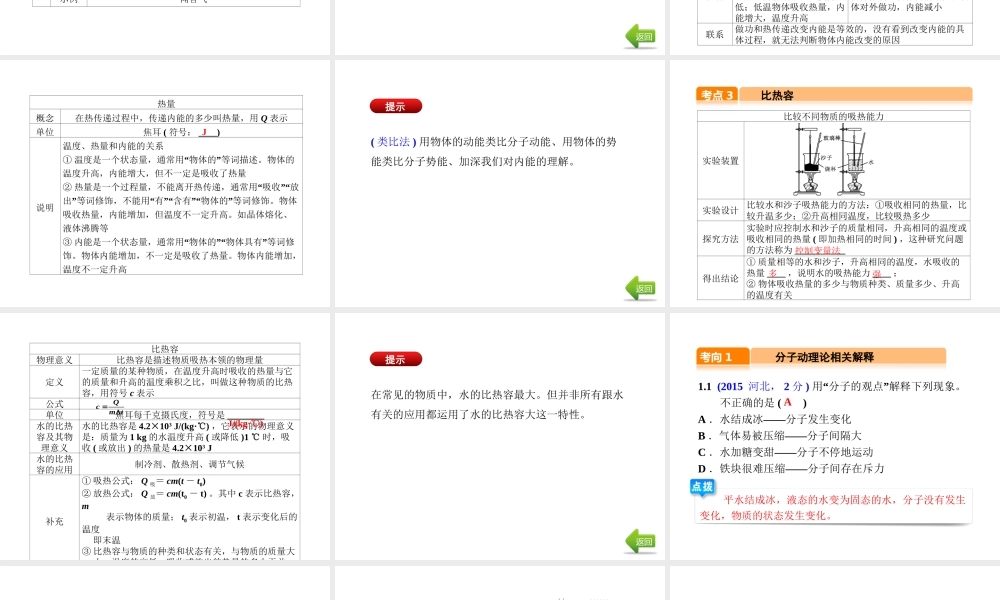The image size is (1000, 600).
Task: Select the 比较不同物质的吸热能力 slide
Action: click(x=834, y=184)
